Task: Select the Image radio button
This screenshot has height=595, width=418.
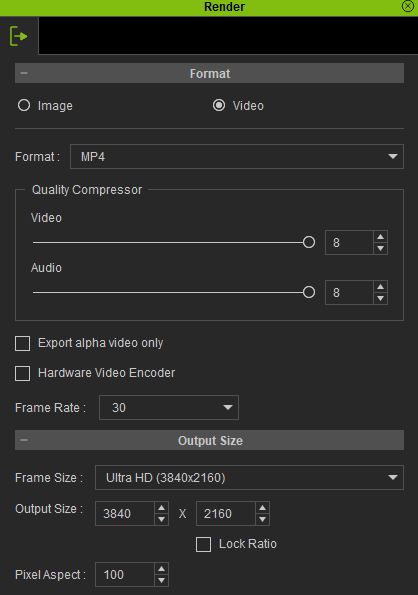Action: (x=24, y=105)
